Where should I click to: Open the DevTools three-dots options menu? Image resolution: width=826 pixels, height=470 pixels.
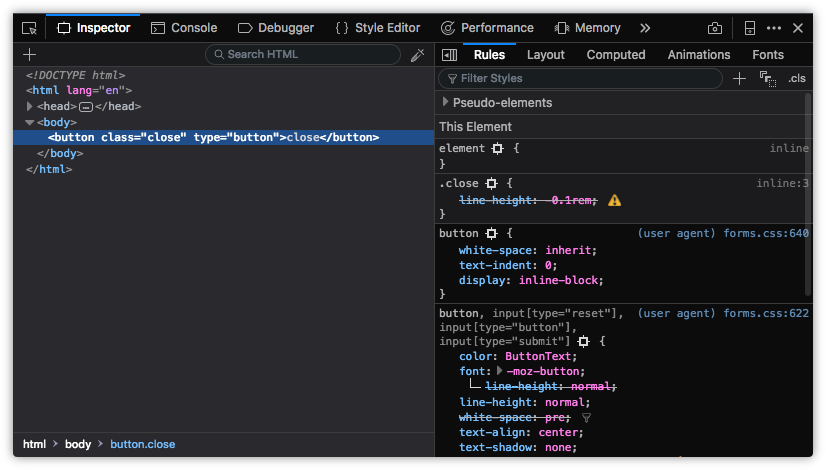[x=774, y=28]
